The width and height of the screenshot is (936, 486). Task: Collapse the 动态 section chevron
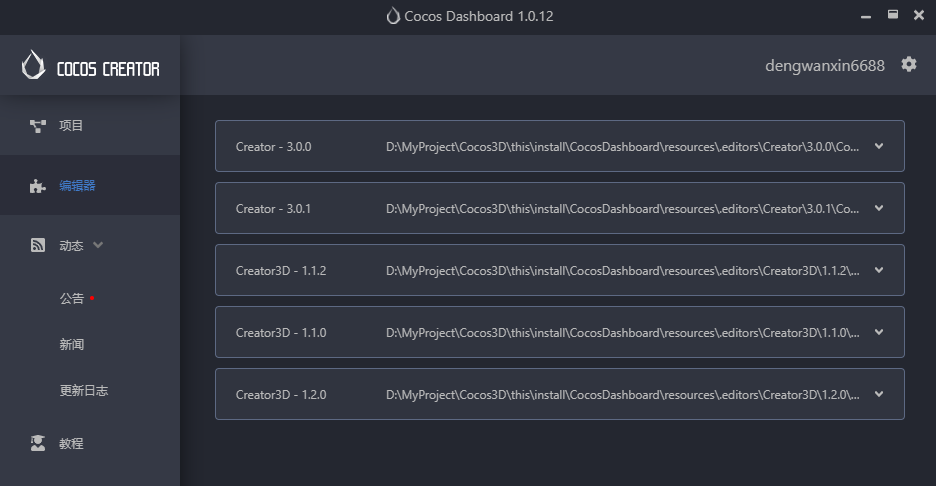coord(98,245)
